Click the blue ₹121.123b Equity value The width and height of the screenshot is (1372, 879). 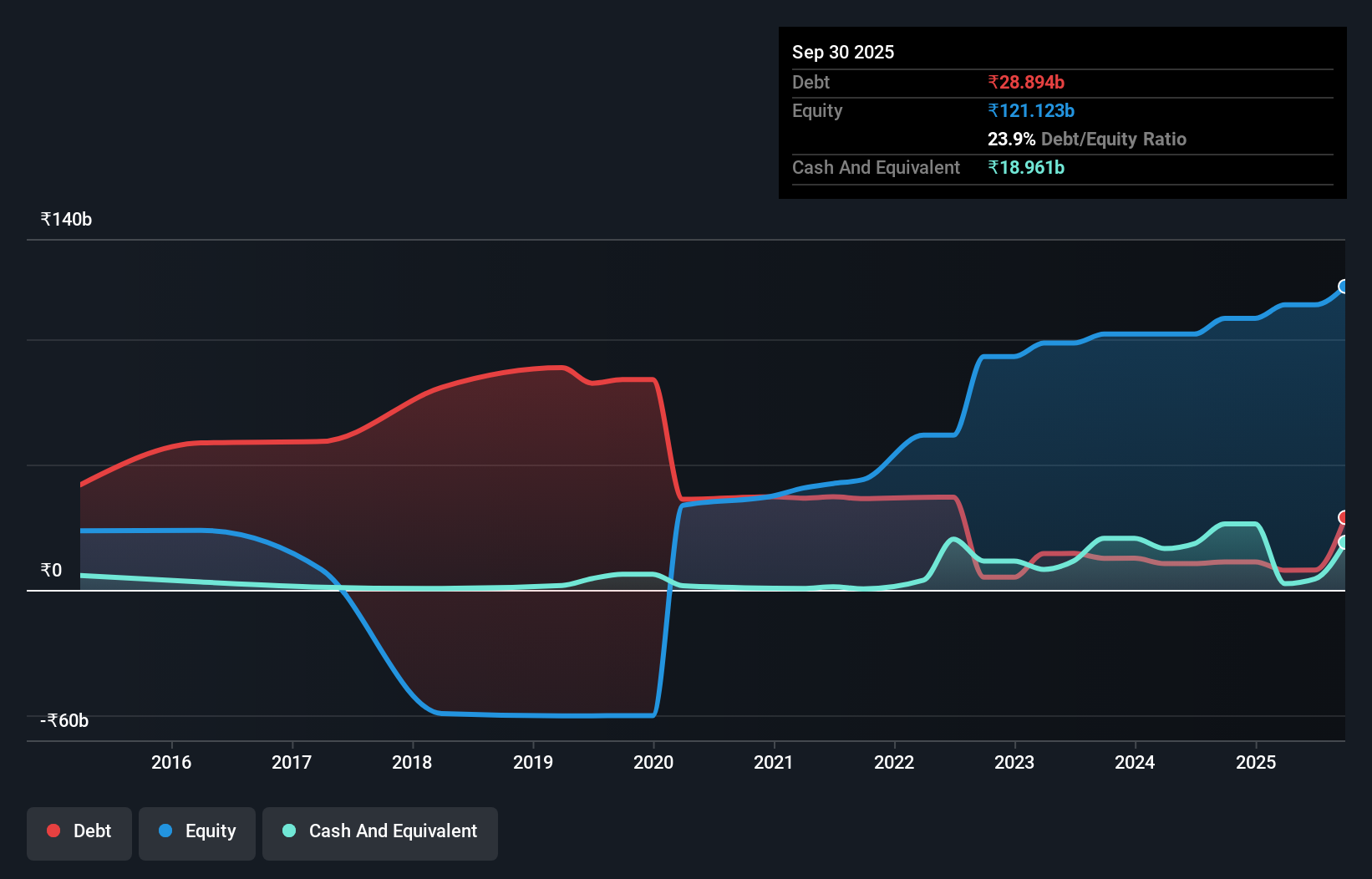tap(1031, 110)
